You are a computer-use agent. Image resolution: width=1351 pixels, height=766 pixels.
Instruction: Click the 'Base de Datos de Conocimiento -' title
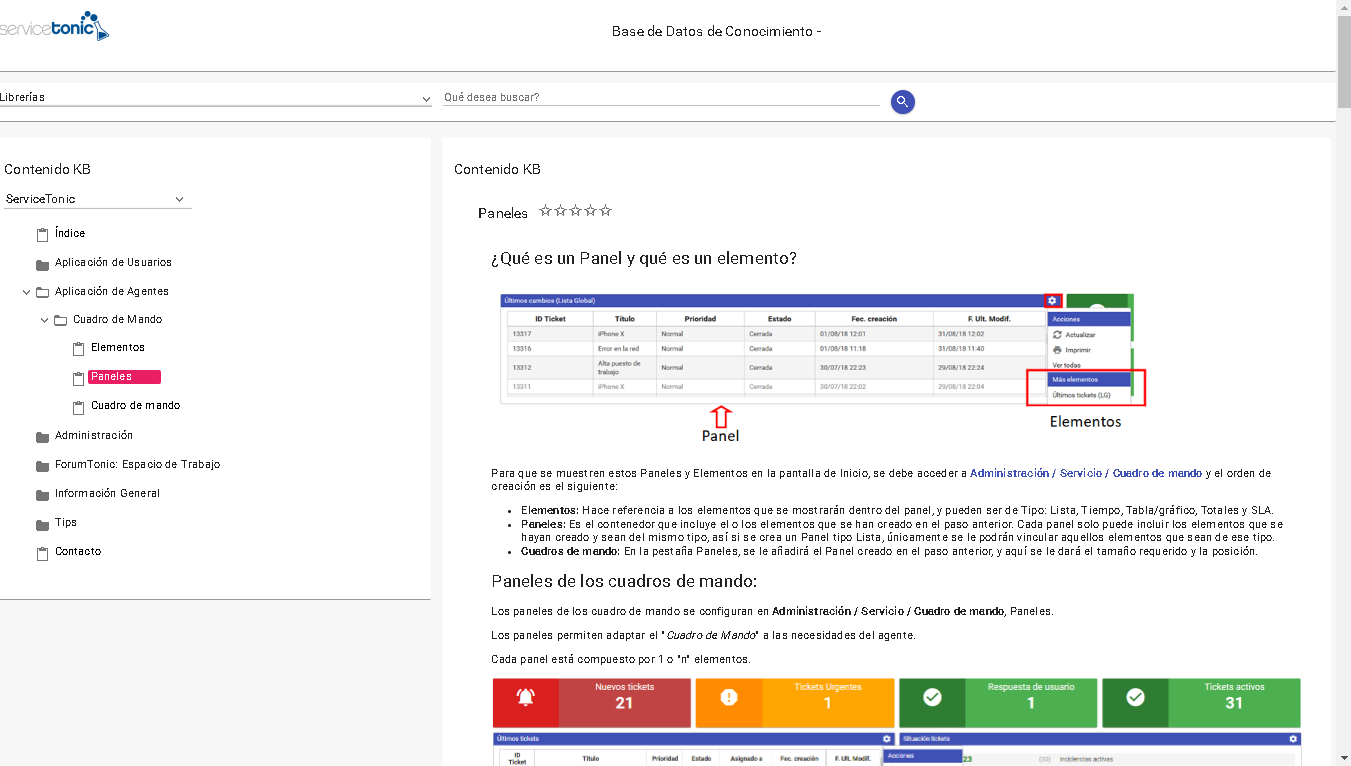pyautogui.click(x=716, y=31)
